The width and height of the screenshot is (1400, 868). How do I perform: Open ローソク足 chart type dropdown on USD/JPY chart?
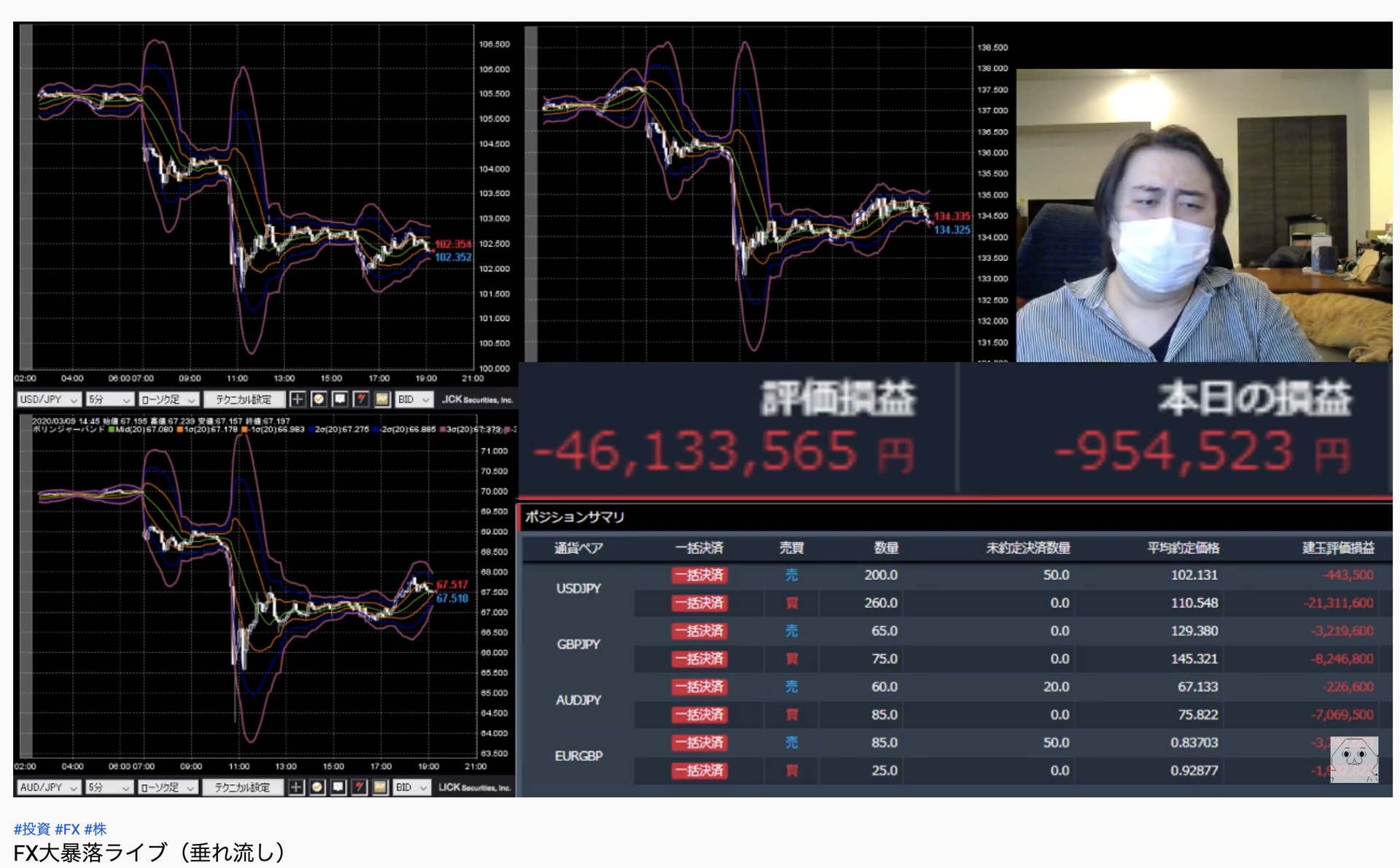(x=168, y=399)
